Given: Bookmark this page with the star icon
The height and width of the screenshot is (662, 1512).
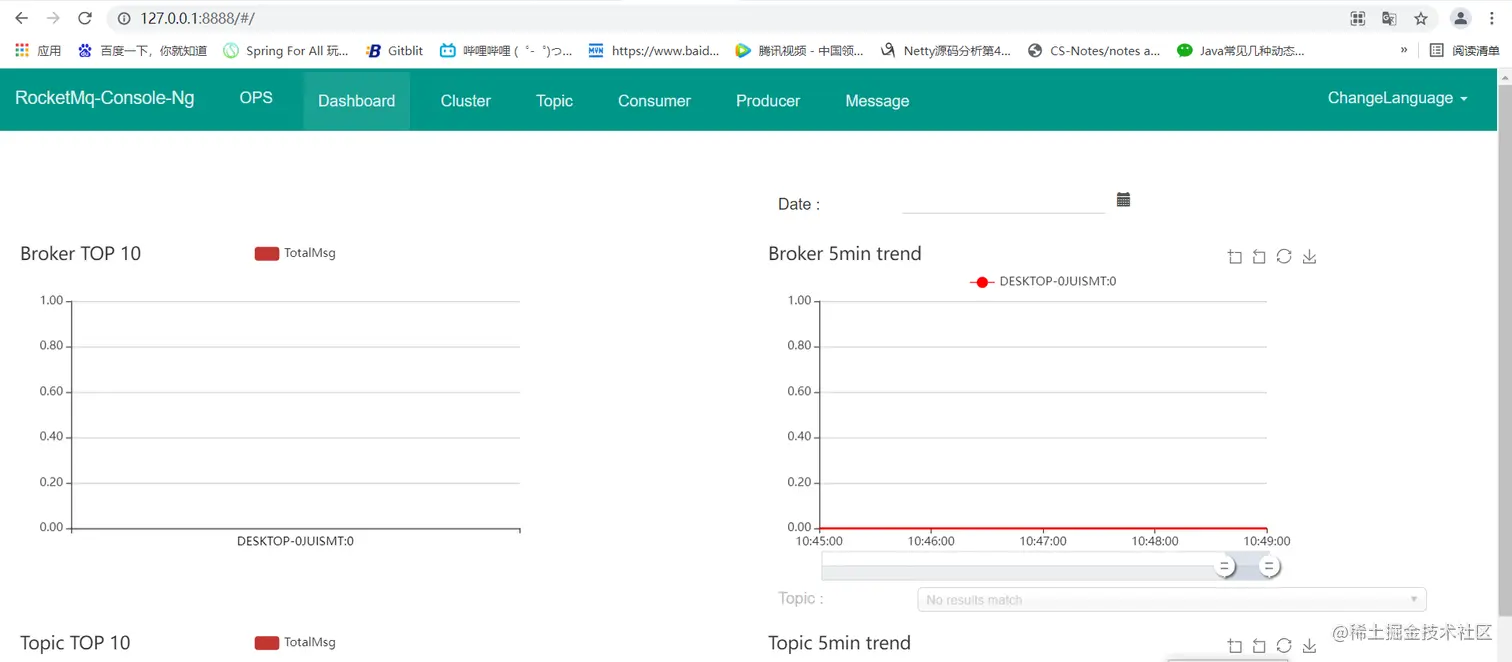Looking at the screenshot, I should 1421,18.
